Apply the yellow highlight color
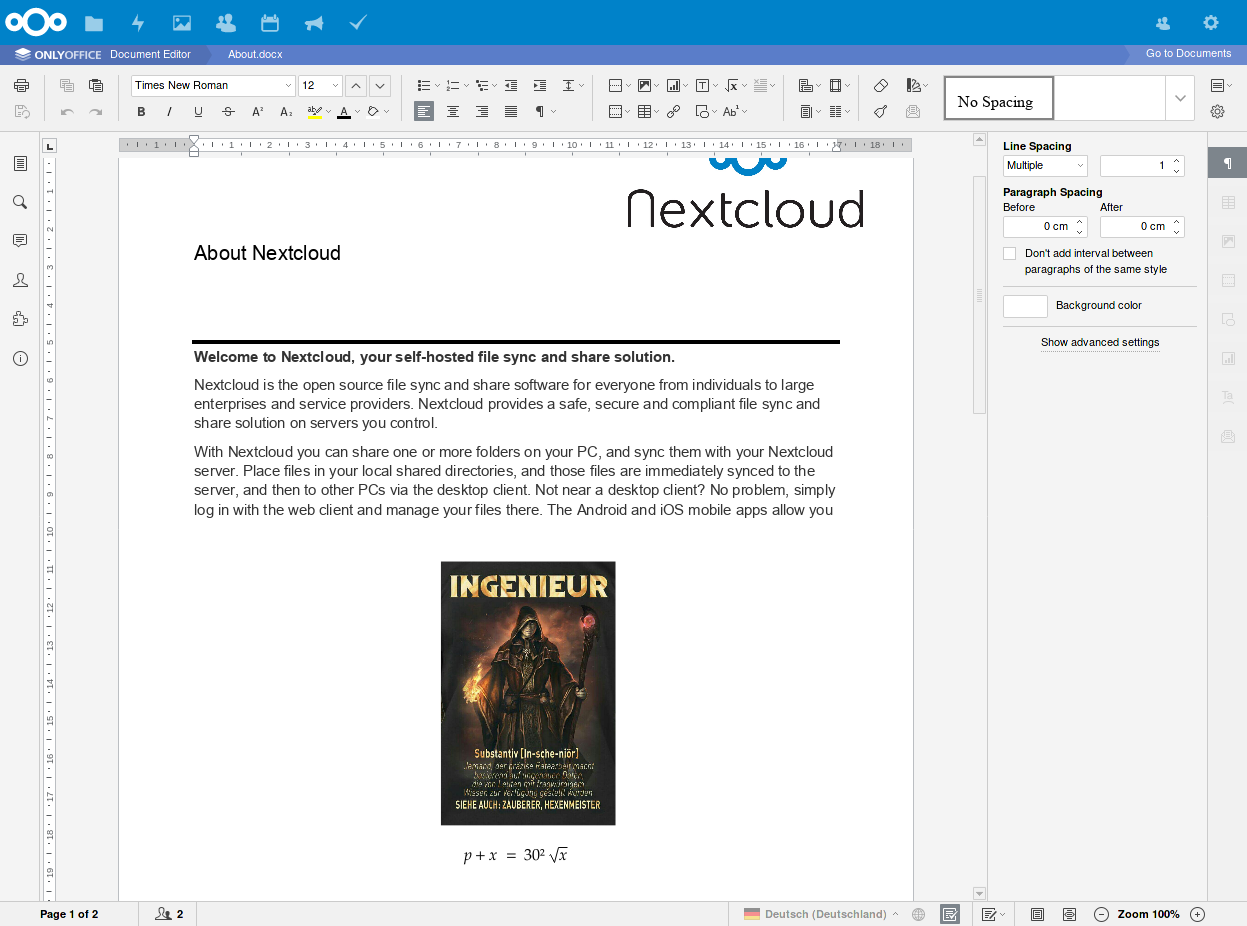1247x926 pixels. [x=314, y=112]
